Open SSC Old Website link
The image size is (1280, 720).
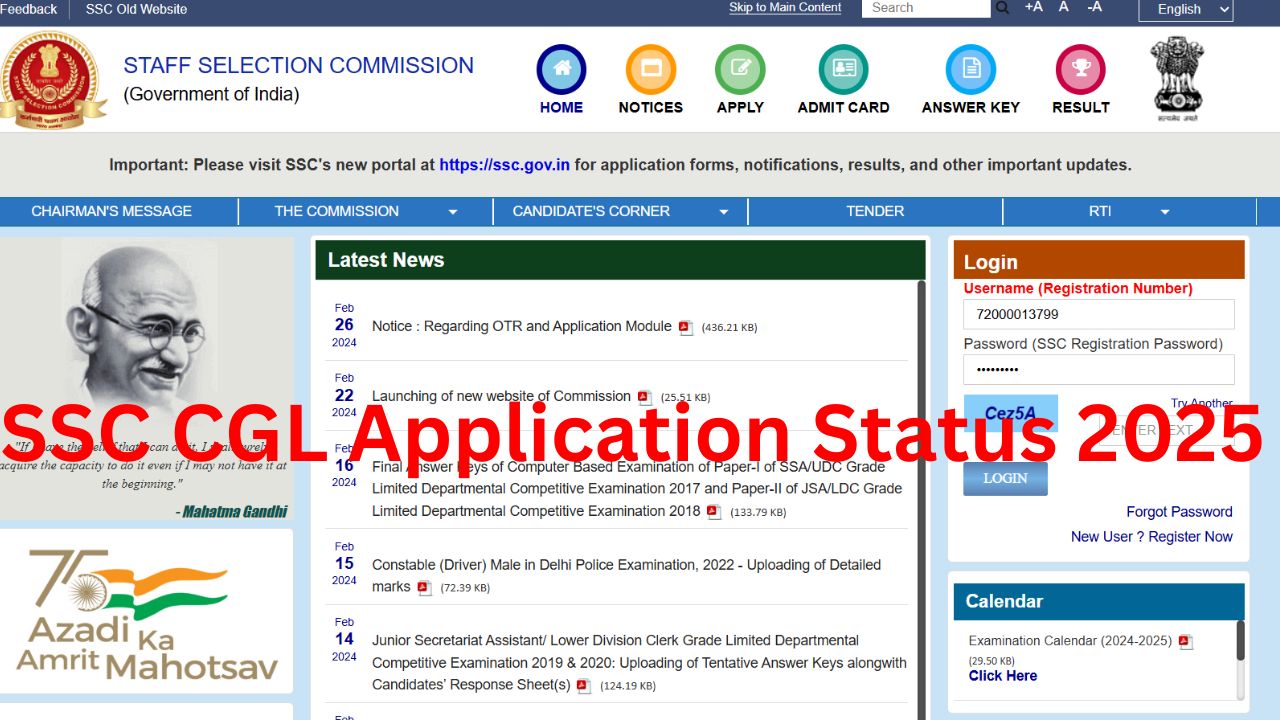(136, 9)
